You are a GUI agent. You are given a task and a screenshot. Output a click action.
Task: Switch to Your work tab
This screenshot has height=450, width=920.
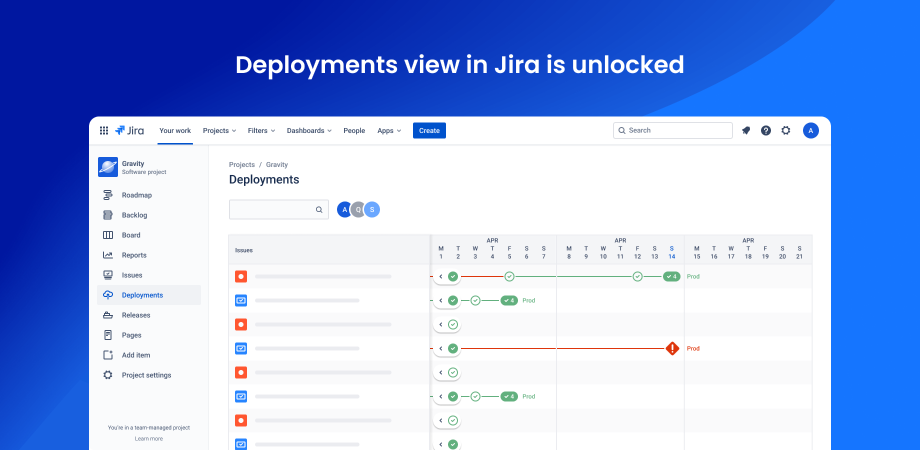[x=175, y=130]
